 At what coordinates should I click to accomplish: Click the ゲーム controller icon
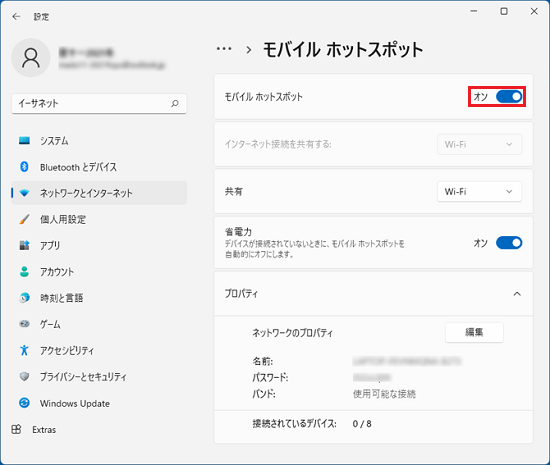24,324
